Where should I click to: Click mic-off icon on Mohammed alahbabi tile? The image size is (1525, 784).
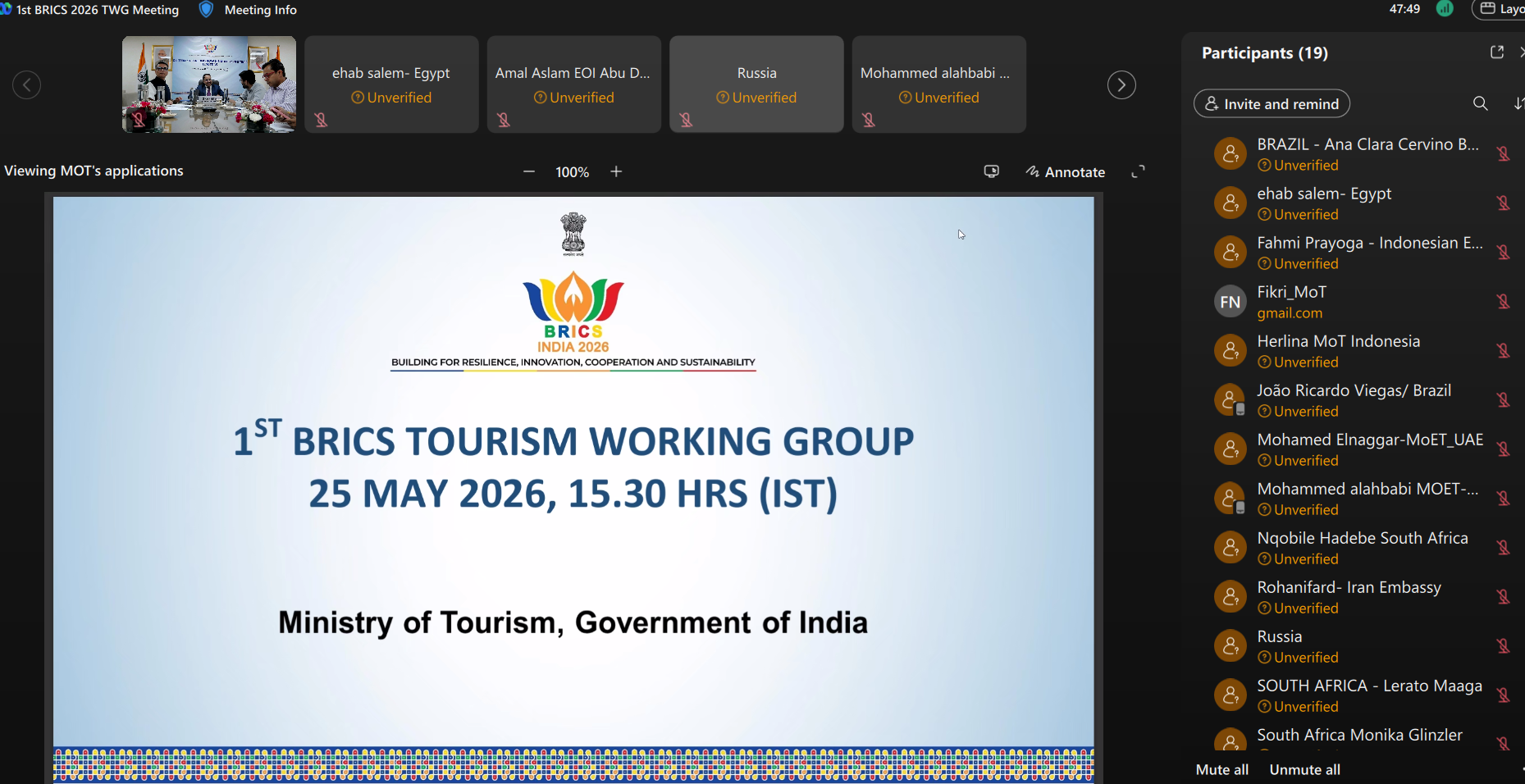tap(869, 120)
